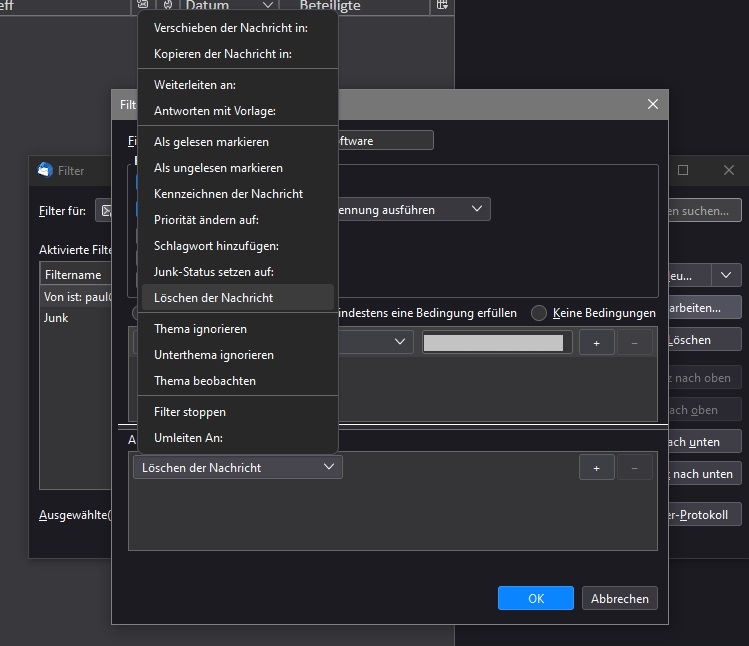The image size is (749, 646).
Task: Click the envelope icon next to Filter für
Action: 105,211
